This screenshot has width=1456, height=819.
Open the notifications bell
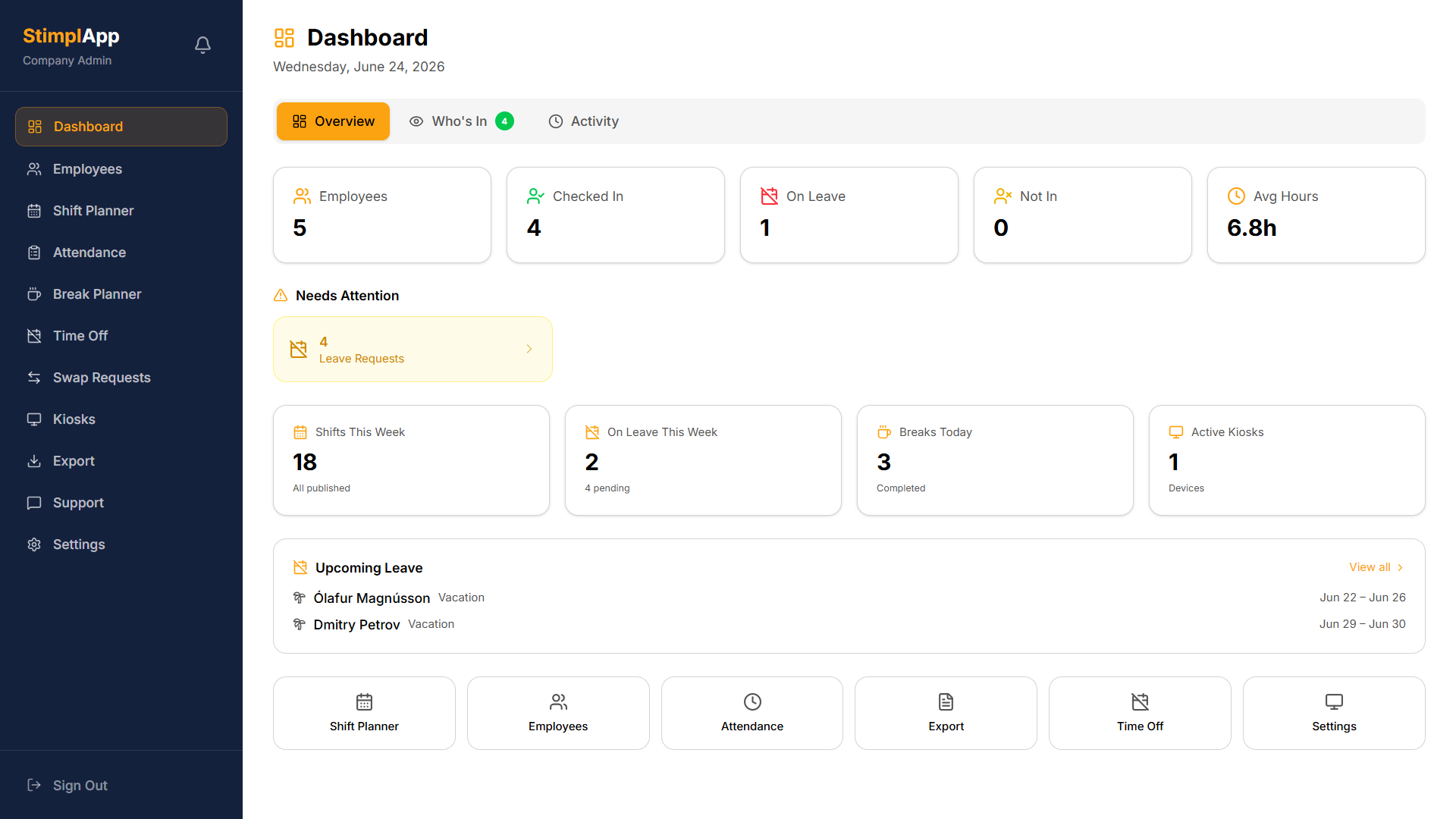(202, 45)
